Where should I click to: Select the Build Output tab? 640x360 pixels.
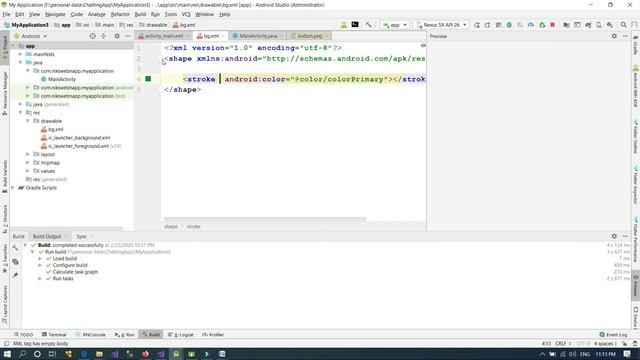click(x=47, y=236)
